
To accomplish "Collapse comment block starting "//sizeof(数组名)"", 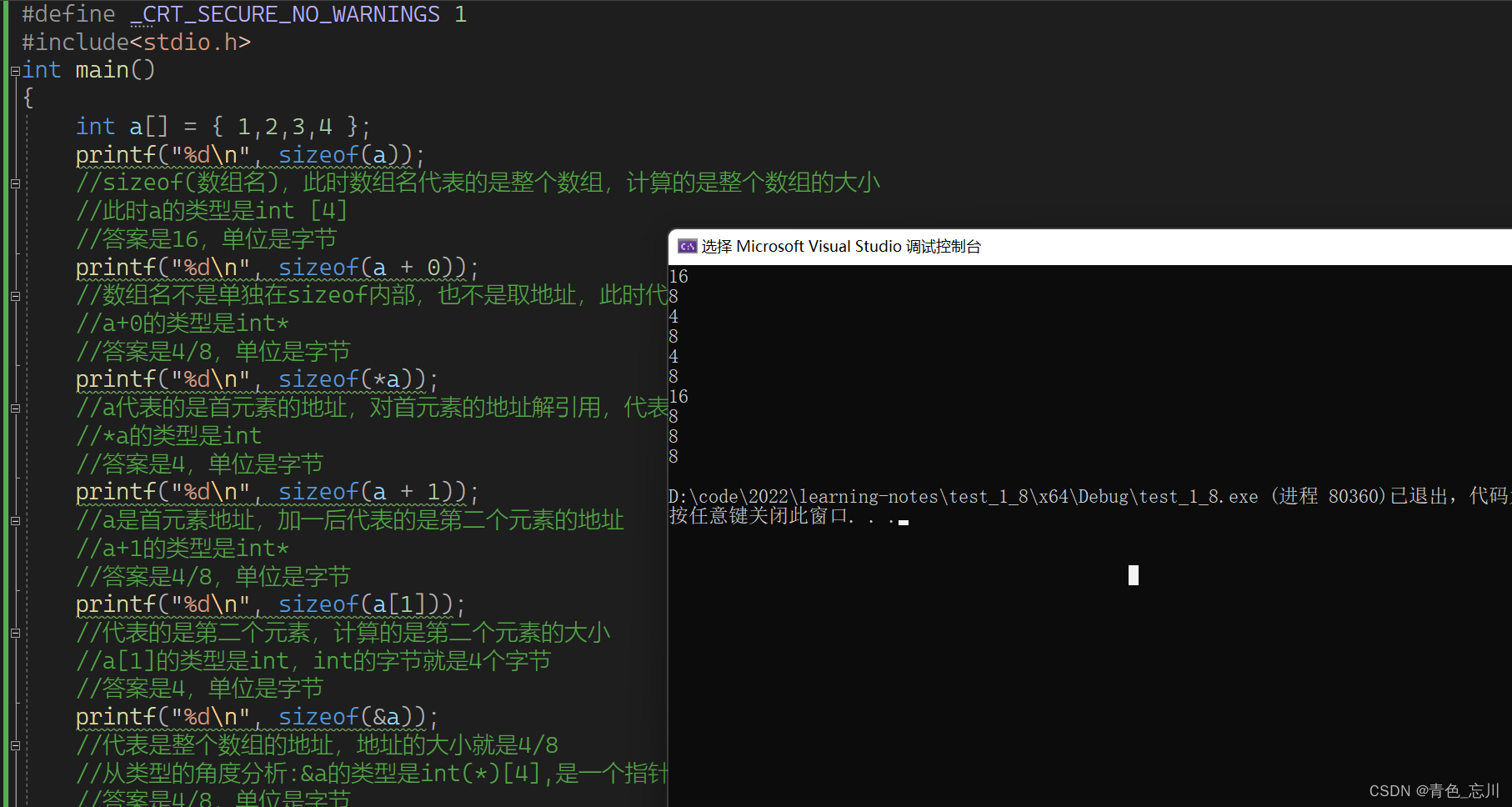I will pyautogui.click(x=15, y=183).
